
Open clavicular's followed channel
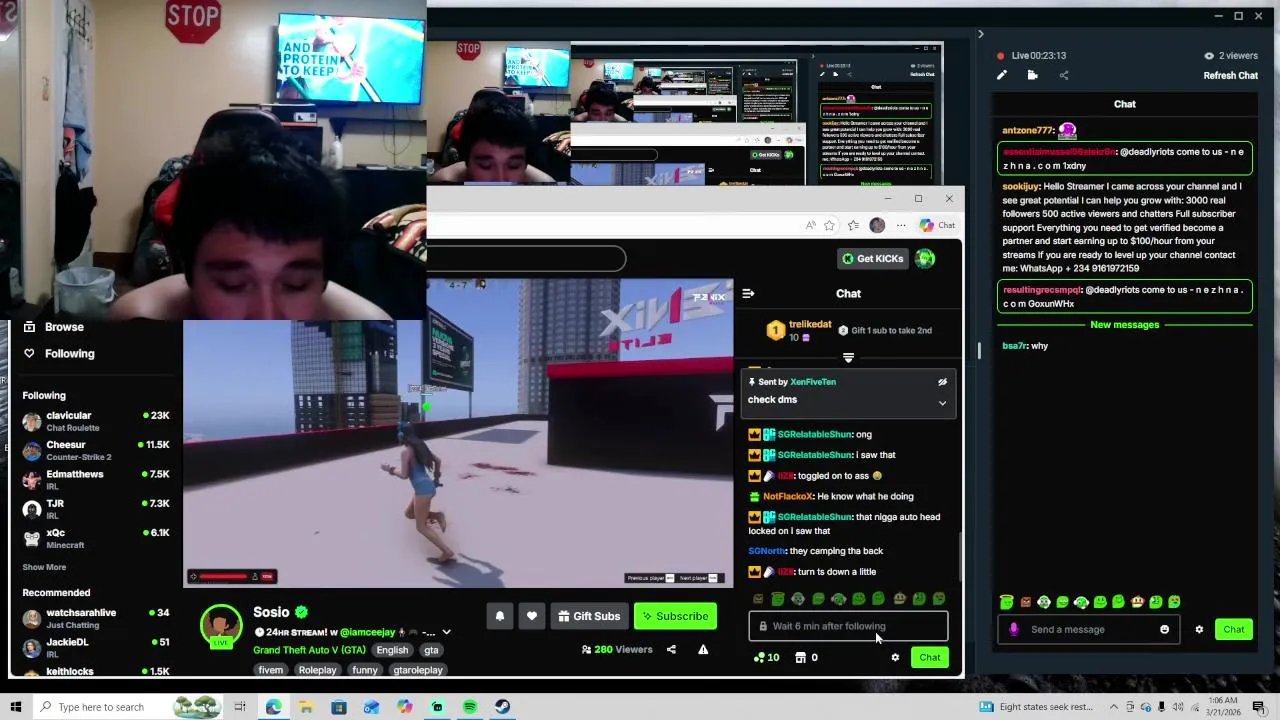pyautogui.click(x=95, y=421)
